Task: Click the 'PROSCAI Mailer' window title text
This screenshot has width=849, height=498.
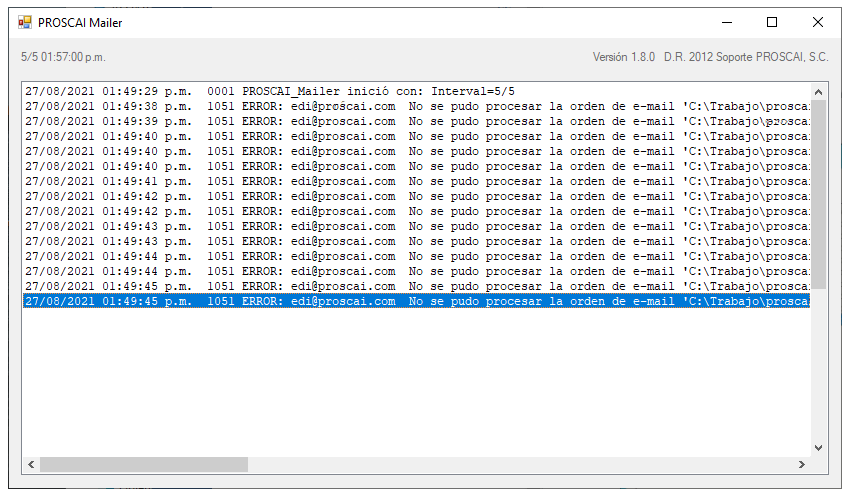Action: point(80,23)
